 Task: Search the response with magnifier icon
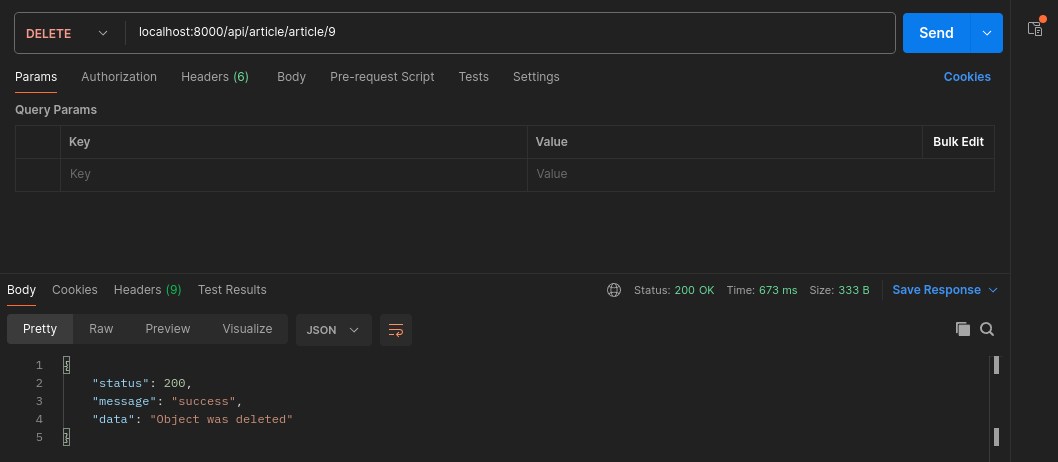click(x=987, y=329)
